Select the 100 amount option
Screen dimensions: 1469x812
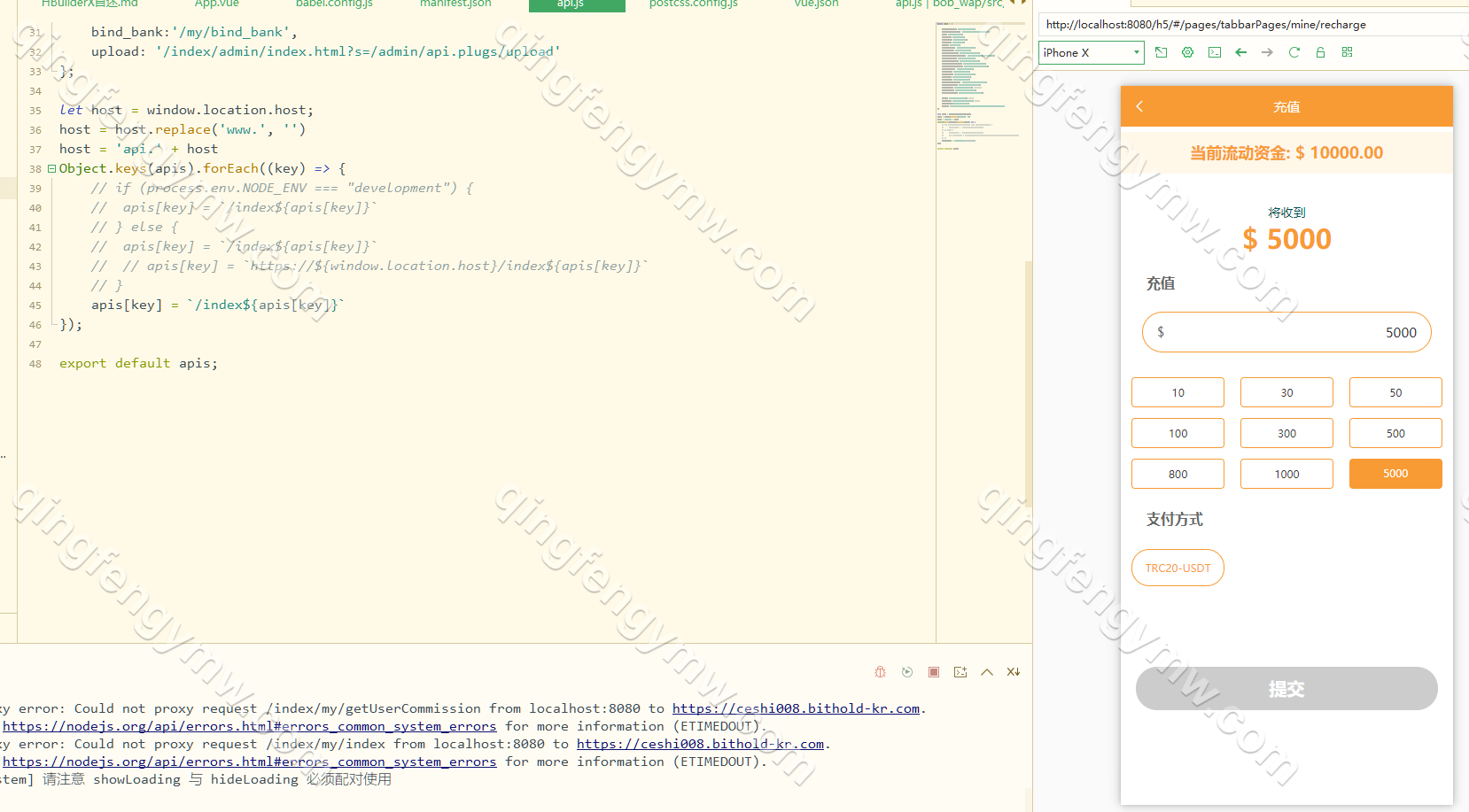[x=1178, y=433]
